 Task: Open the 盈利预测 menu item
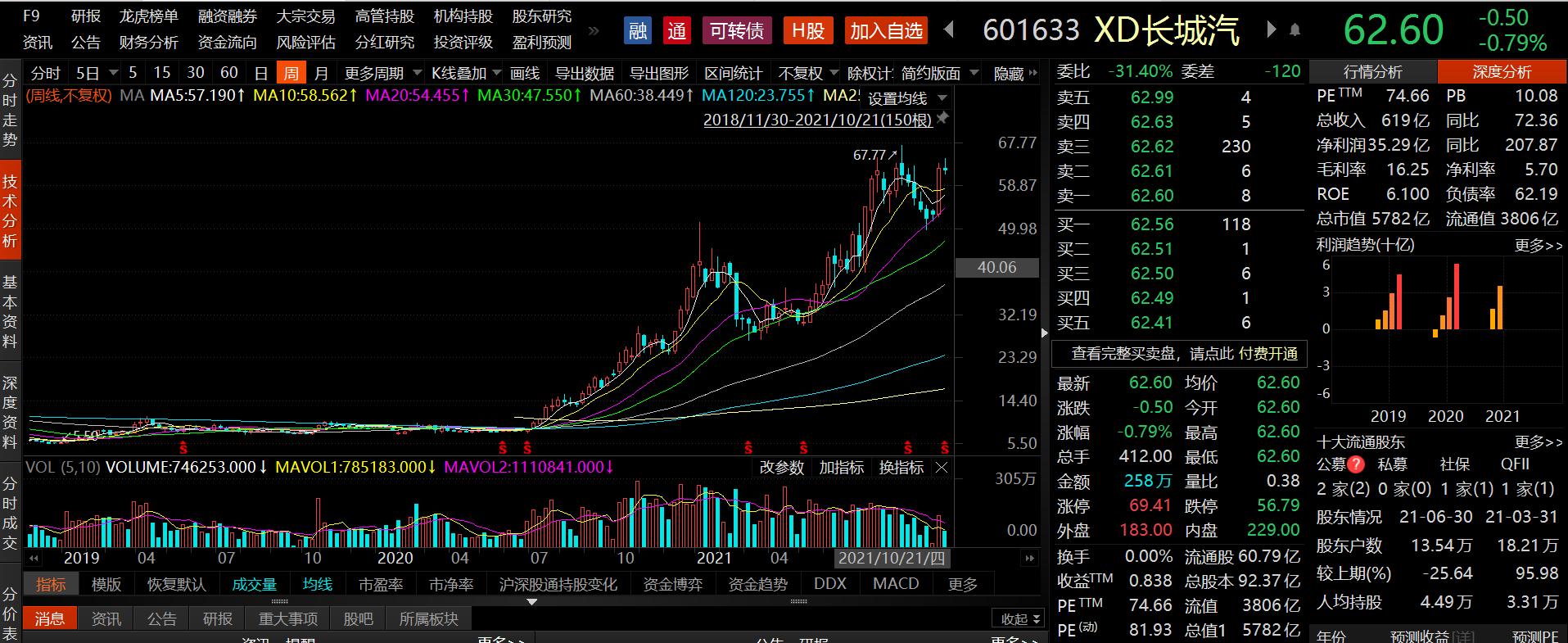pos(542,43)
